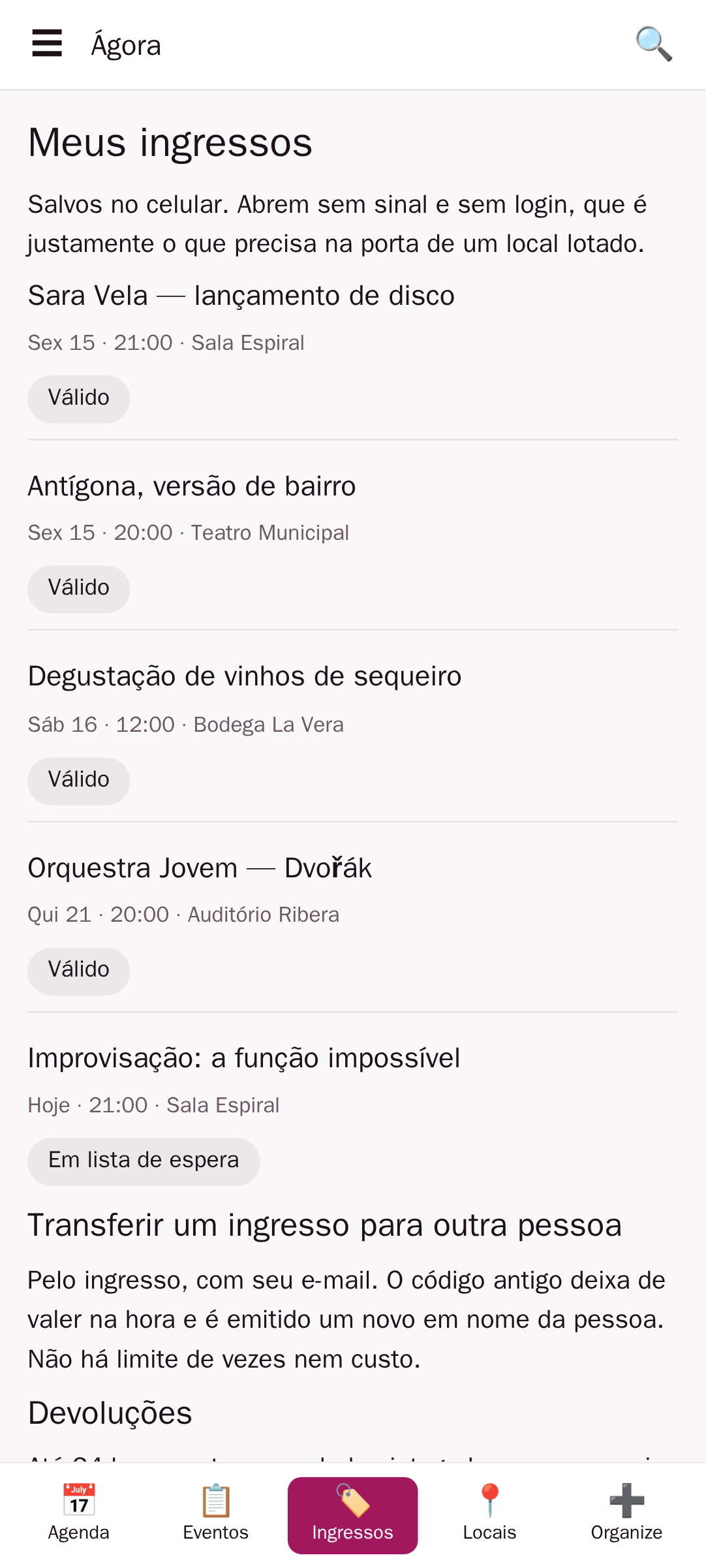Viewport: 706px width, 1568px height.
Task: Tap Válido badge under Antígona
Action: [78, 589]
